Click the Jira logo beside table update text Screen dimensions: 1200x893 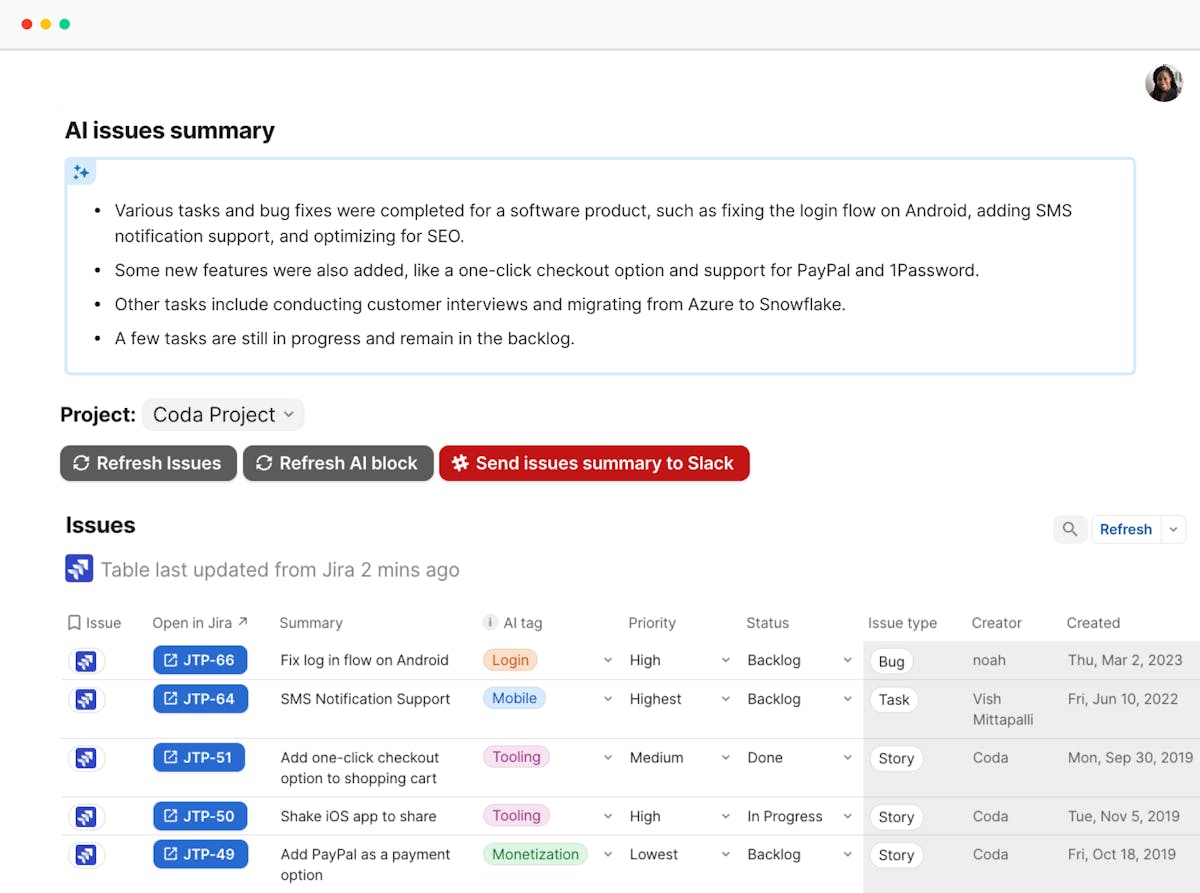[79, 569]
